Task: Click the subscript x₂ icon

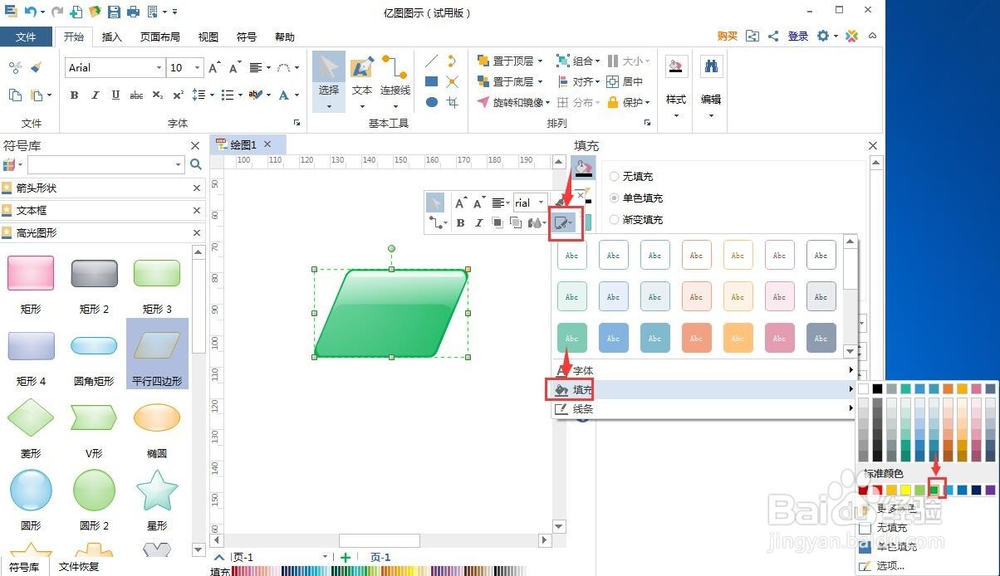Action: 158,95
